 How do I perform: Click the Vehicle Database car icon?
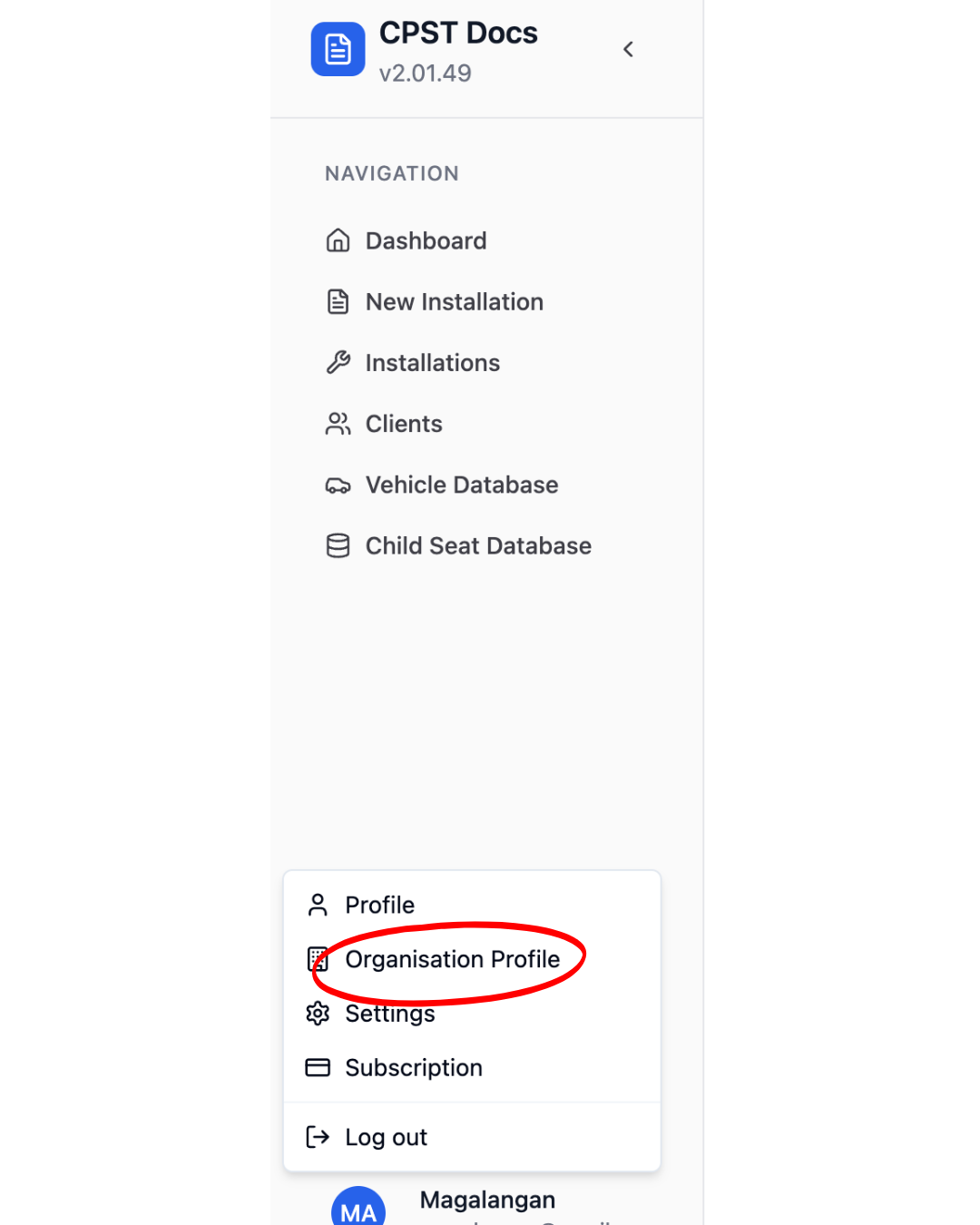[338, 485]
